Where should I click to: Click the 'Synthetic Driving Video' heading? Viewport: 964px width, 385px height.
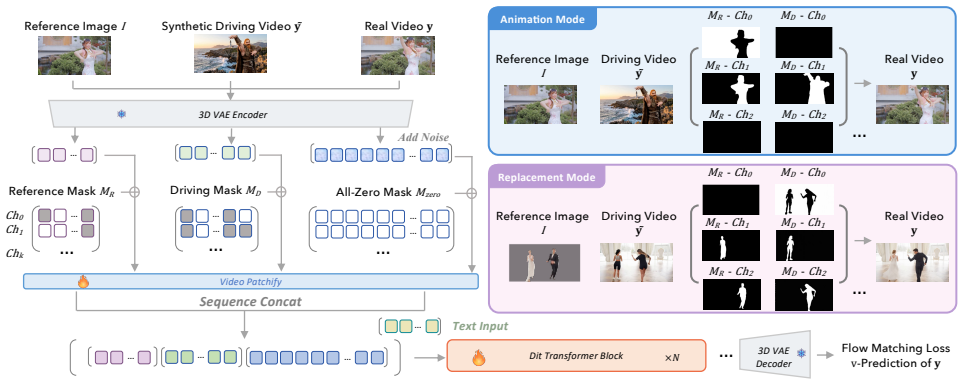[231, 26]
